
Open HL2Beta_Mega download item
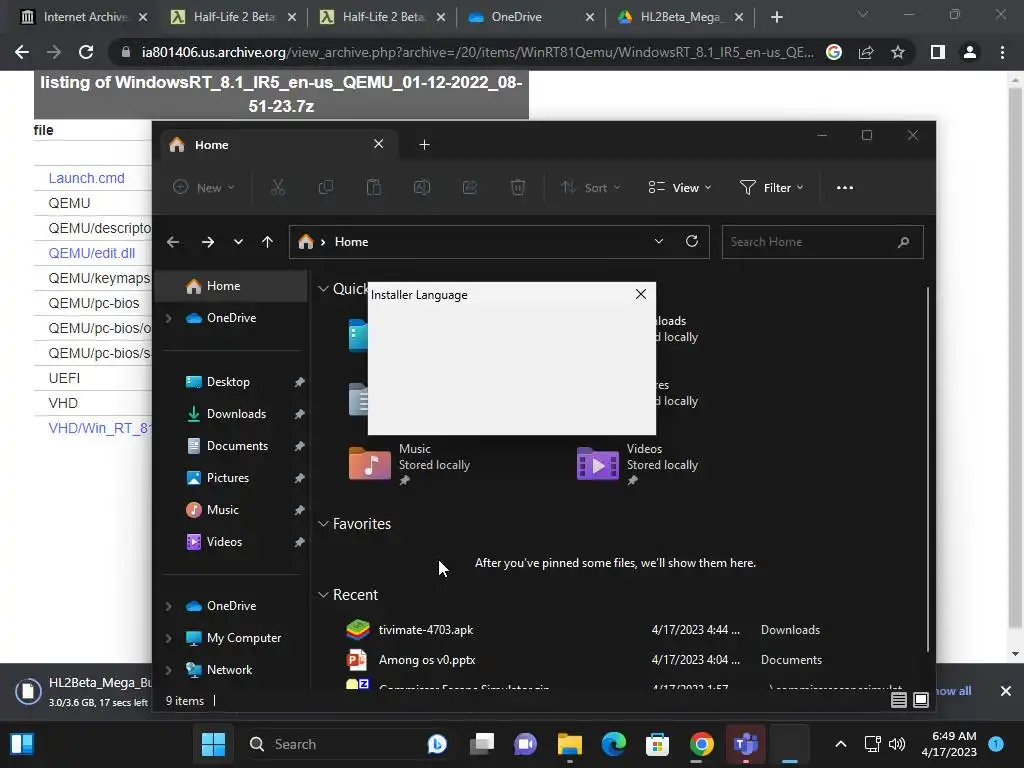(82, 691)
